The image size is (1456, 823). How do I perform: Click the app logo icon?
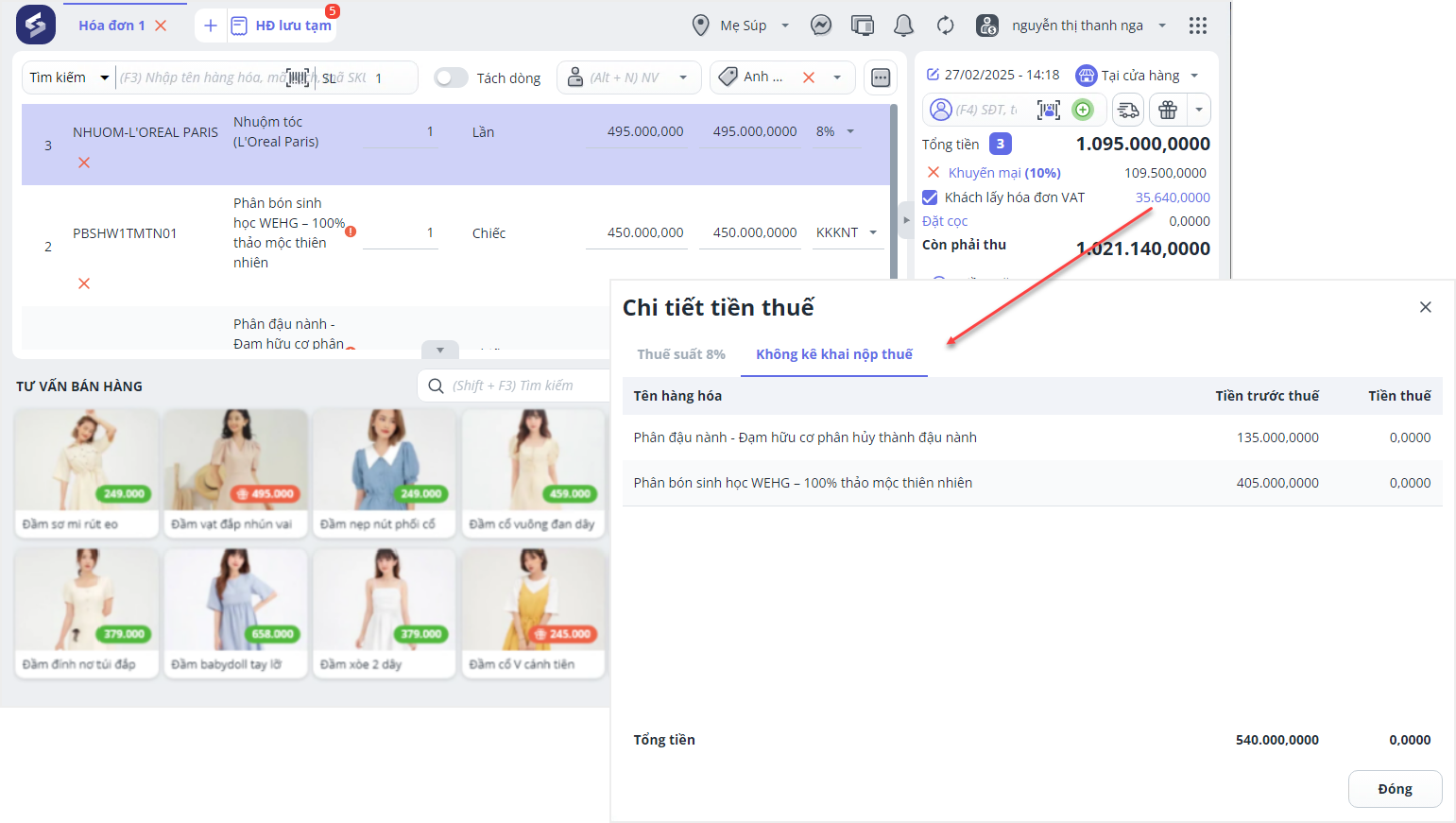click(x=36, y=26)
